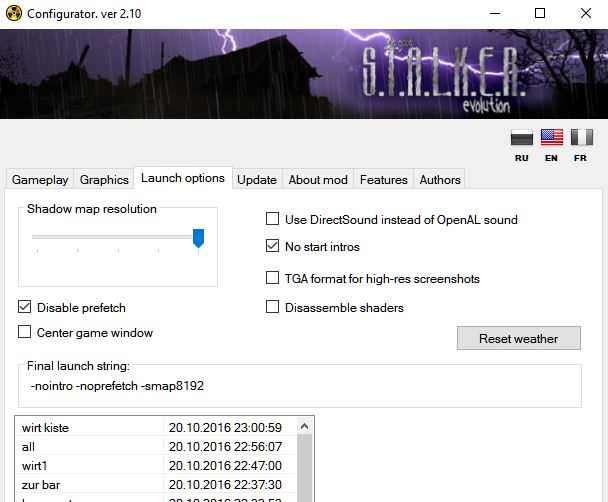Click the Configurator radiation app icon
This screenshot has height=502, width=608.
click(14, 14)
